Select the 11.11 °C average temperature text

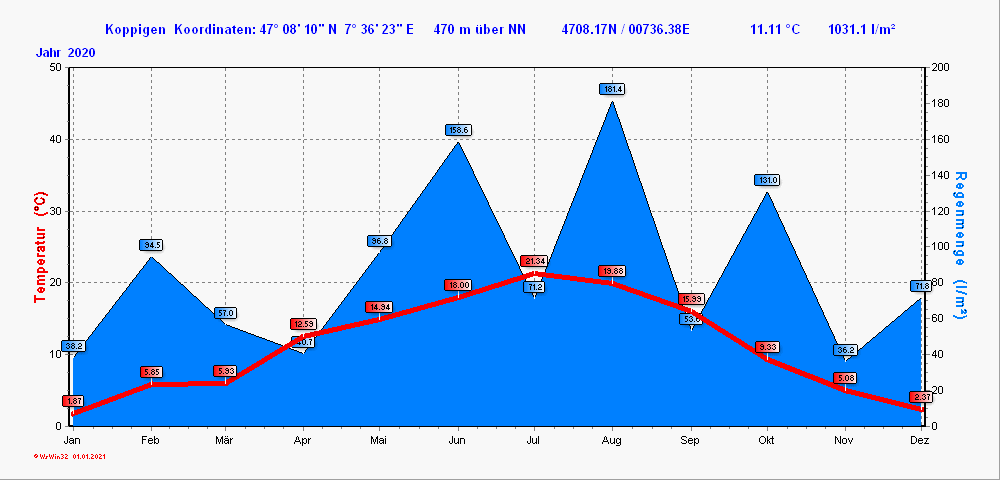pyautogui.click(x=774, y=29)
